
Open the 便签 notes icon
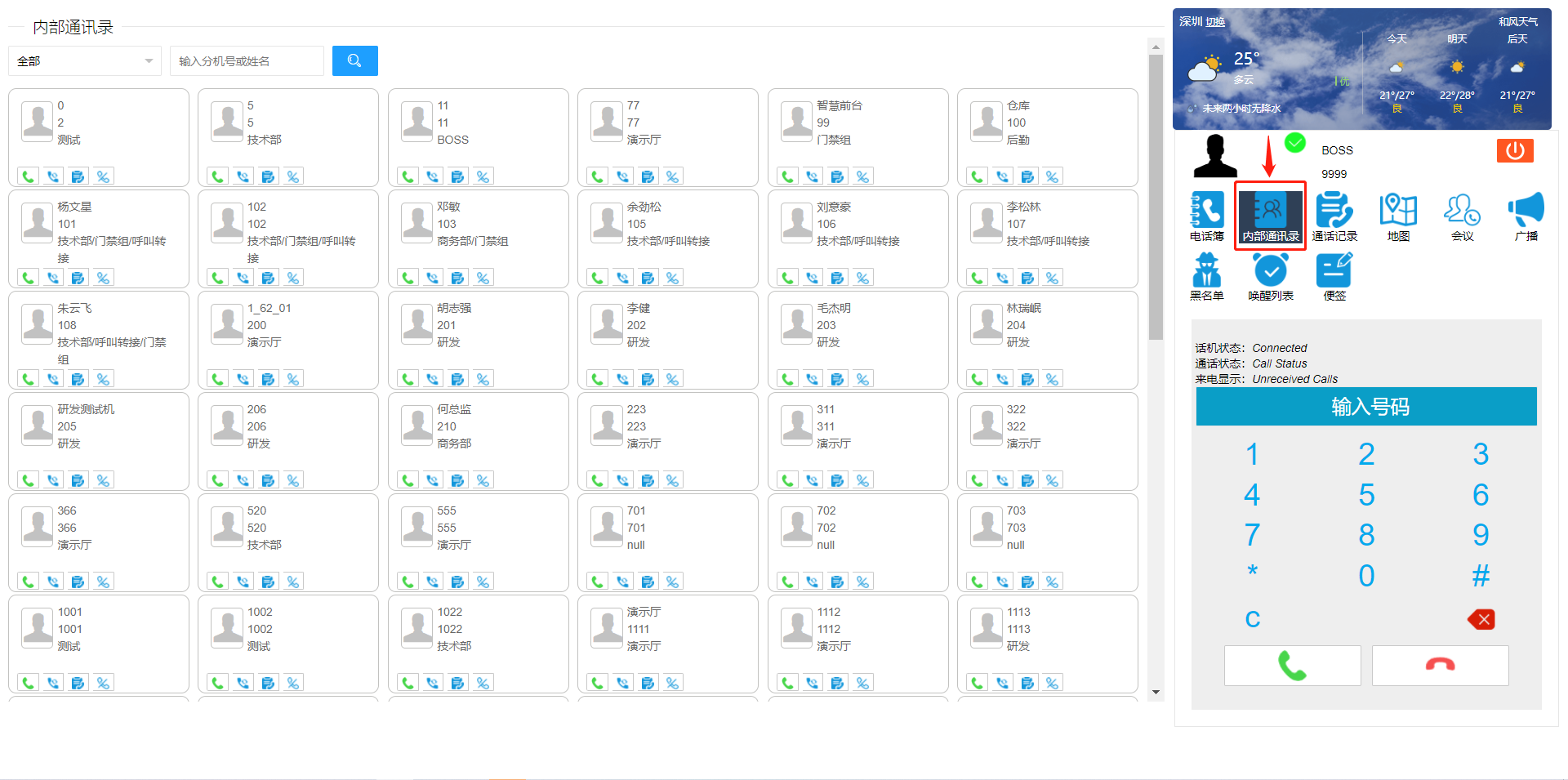[1334, 275]
